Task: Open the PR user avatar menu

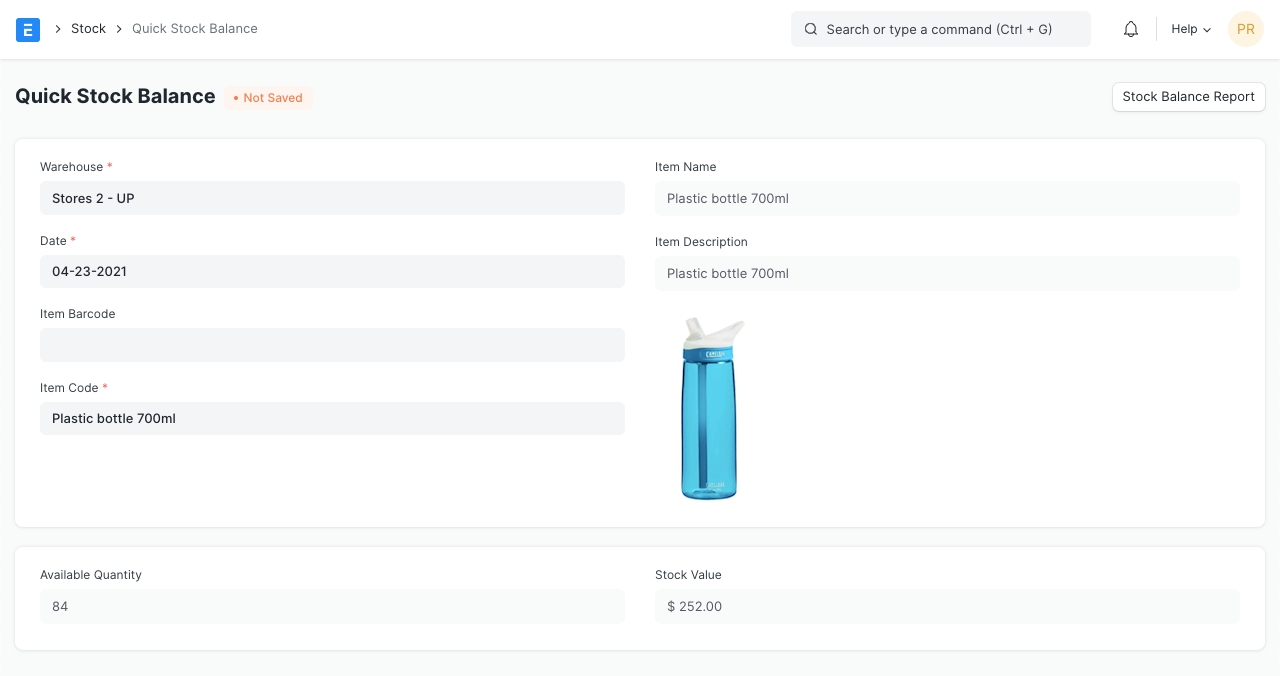Action: (x=1245, y=30)
